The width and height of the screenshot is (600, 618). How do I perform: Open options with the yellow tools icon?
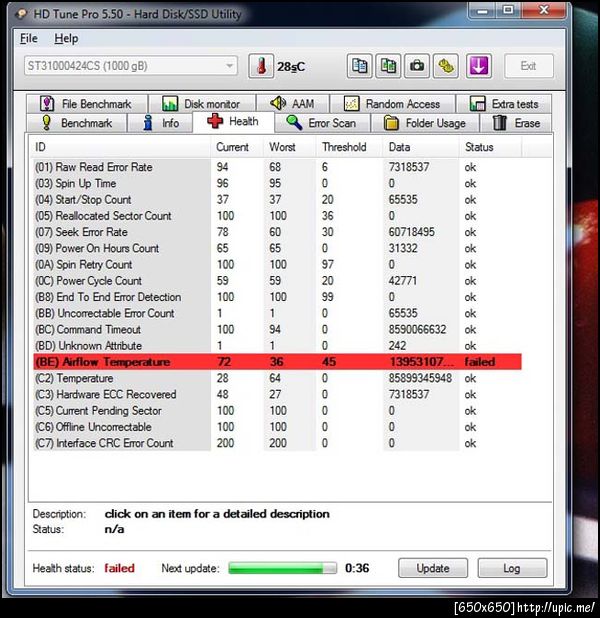pyautogui.click(x=446, y=66)
